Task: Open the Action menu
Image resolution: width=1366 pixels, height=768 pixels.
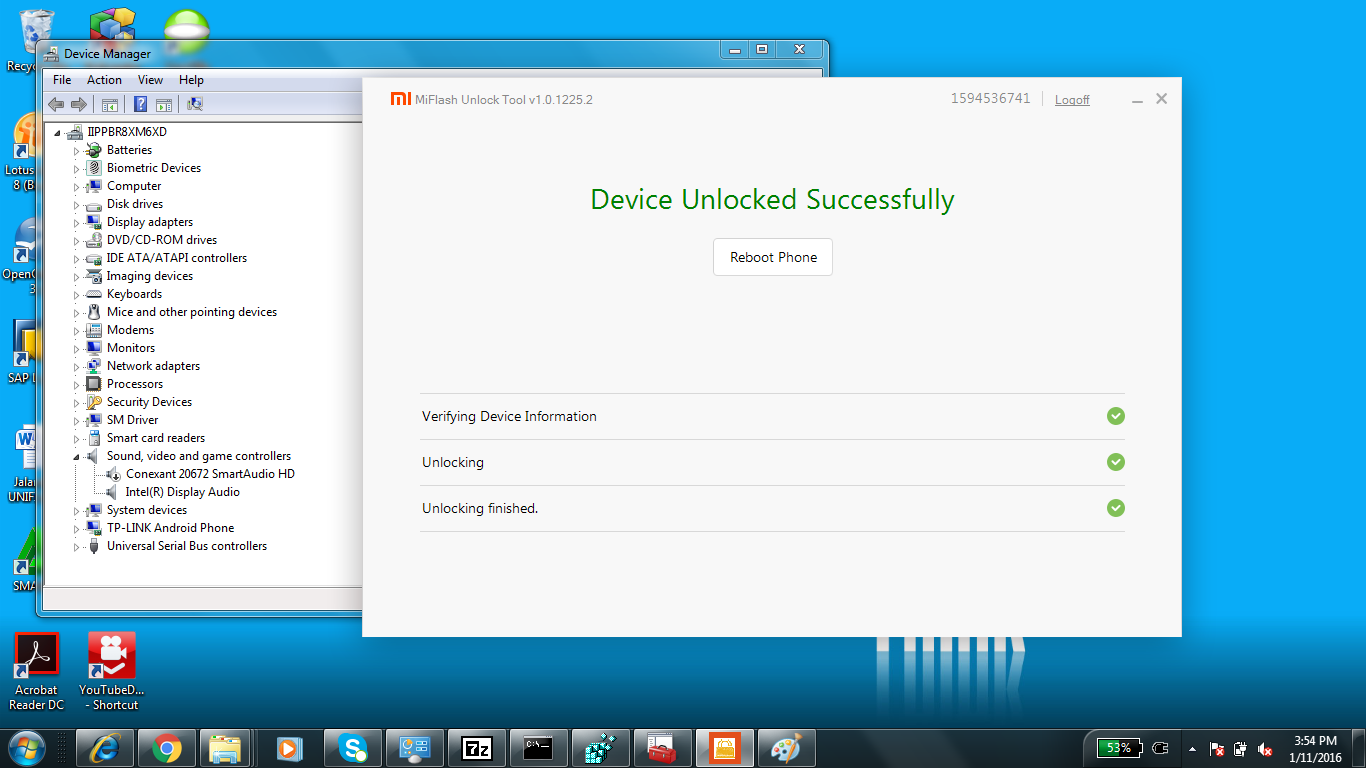Action: click(x=103, y=79)
